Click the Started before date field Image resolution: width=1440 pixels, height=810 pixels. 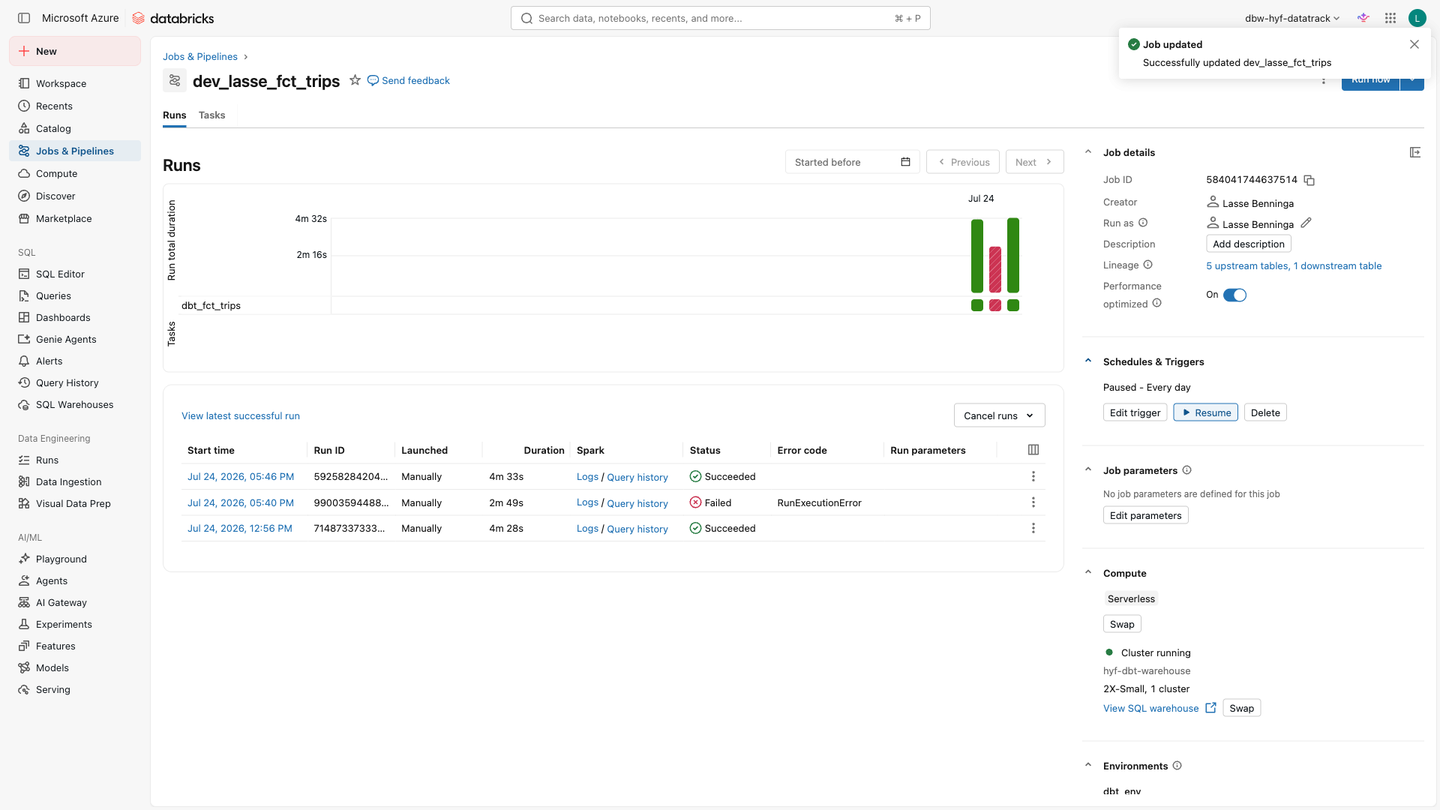(852, 162)
